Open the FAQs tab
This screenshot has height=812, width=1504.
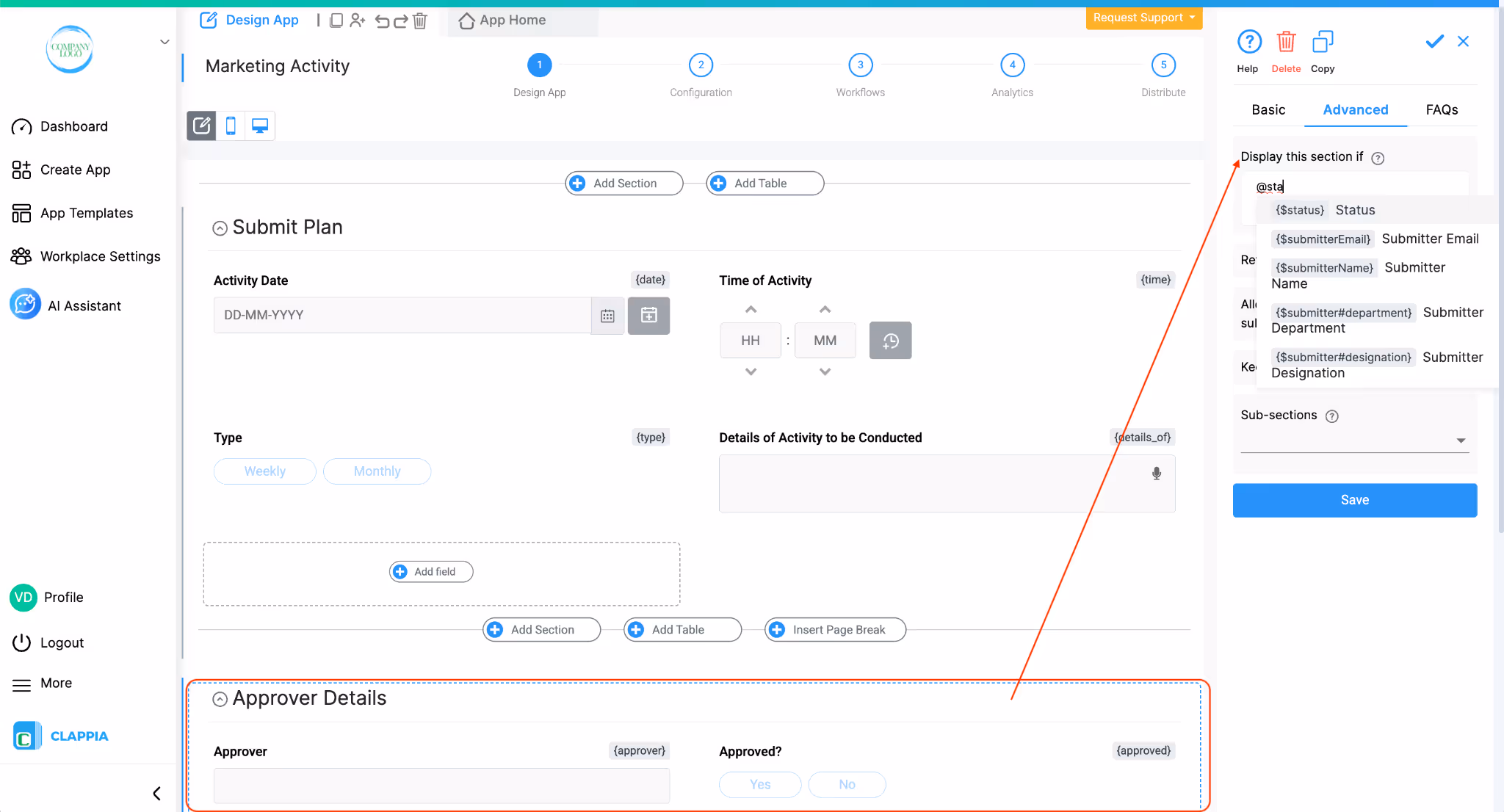click(x=1442, y=109)
